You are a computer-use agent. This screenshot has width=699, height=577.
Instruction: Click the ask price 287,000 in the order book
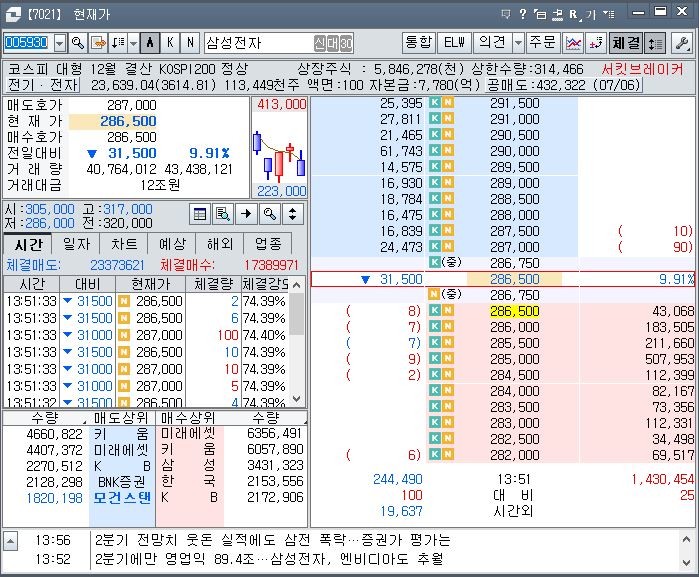(514, 247)
